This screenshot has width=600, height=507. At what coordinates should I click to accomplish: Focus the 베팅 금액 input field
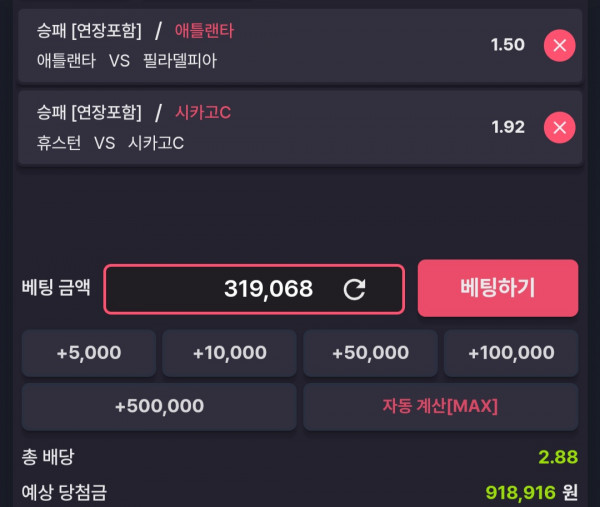click(254, 289)
